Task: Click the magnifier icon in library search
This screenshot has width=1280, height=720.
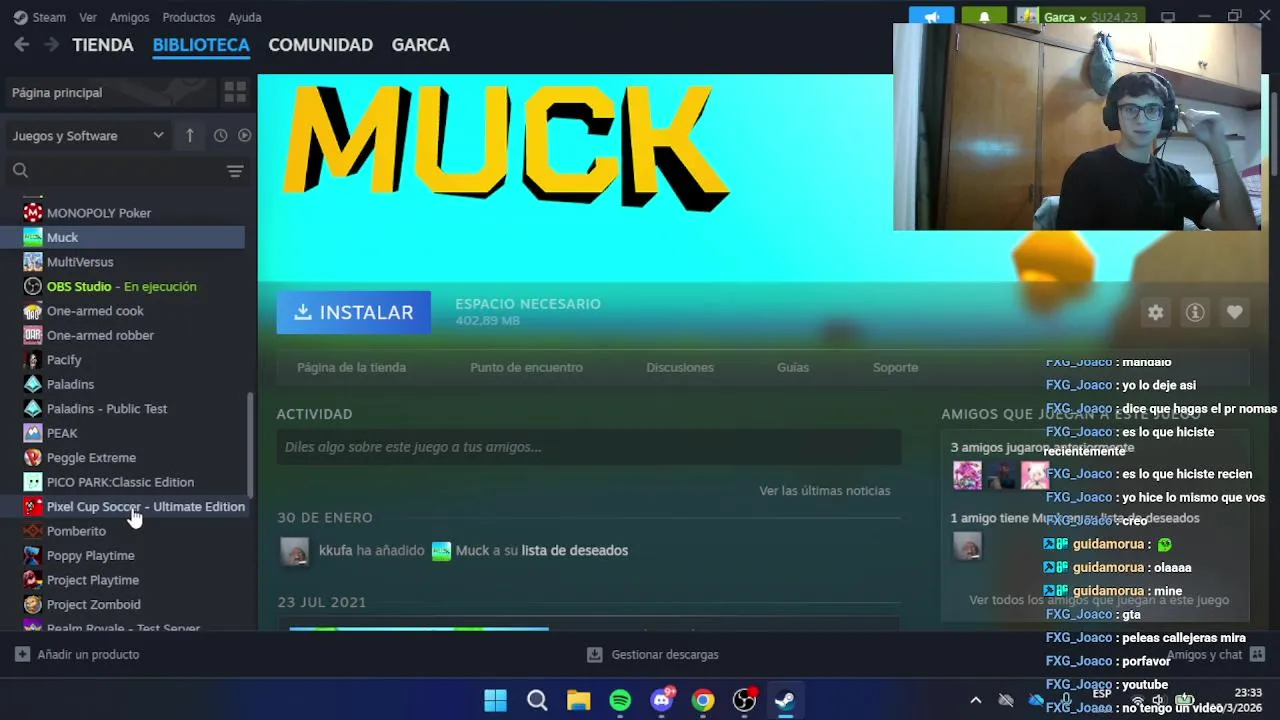Action: click(20, 171)
